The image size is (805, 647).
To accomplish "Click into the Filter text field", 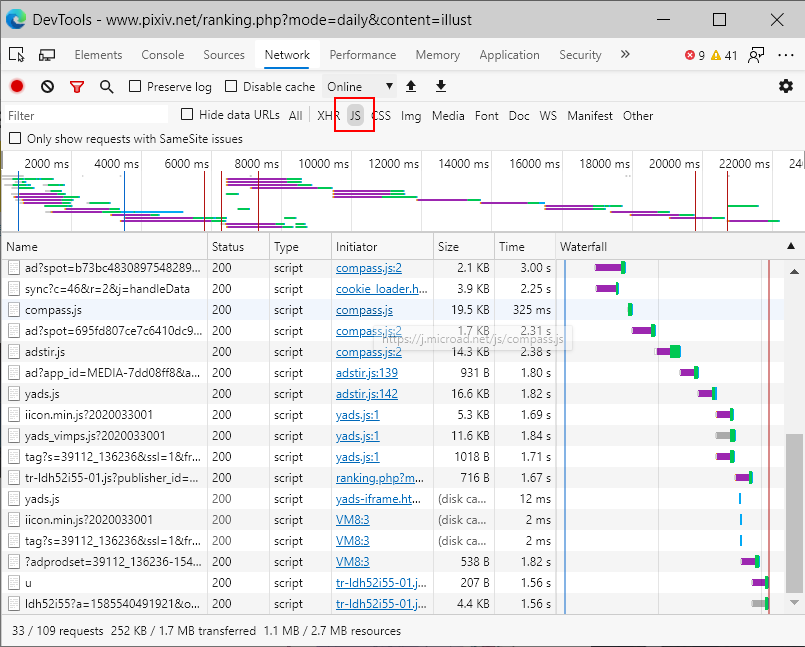I will [x=86, y=115].
